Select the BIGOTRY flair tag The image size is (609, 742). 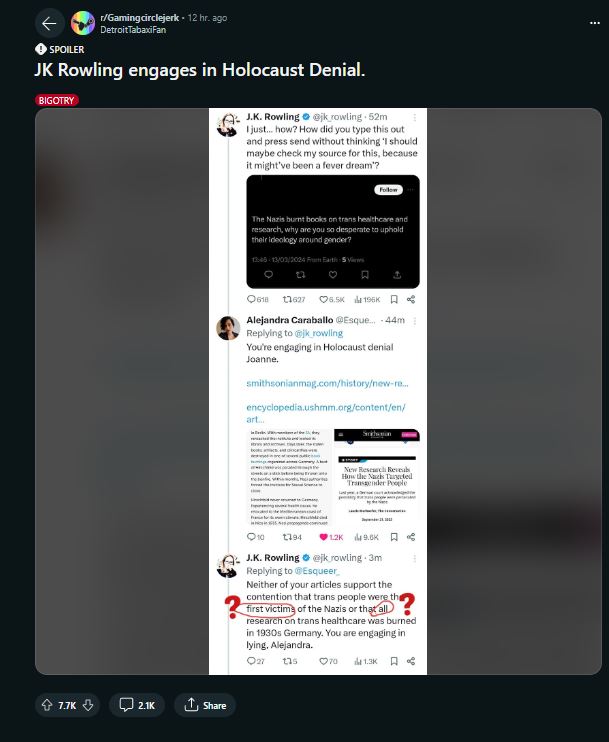(x=56, y=100)
